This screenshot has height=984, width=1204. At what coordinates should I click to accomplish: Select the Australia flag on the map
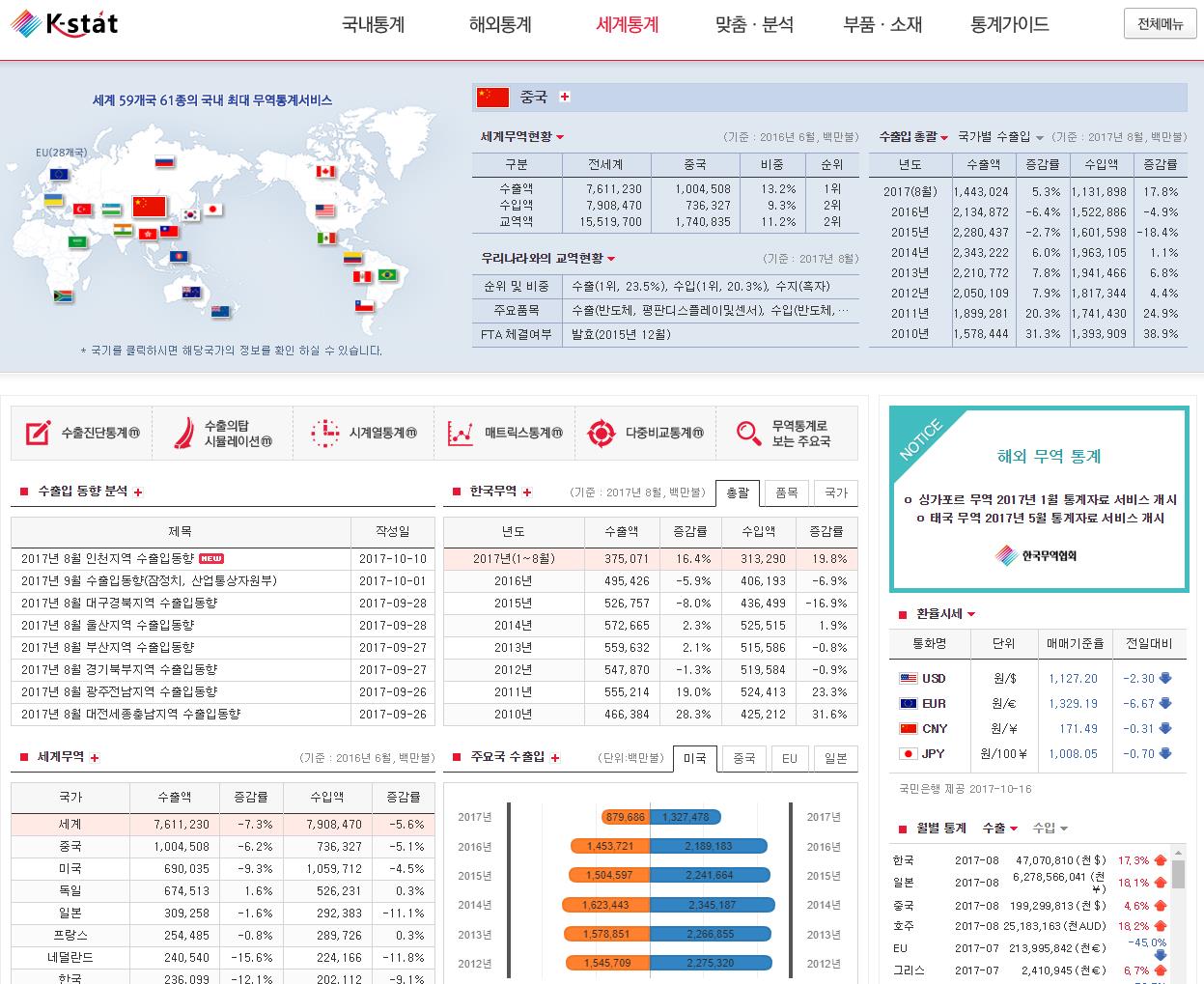[x=192, y=293]
